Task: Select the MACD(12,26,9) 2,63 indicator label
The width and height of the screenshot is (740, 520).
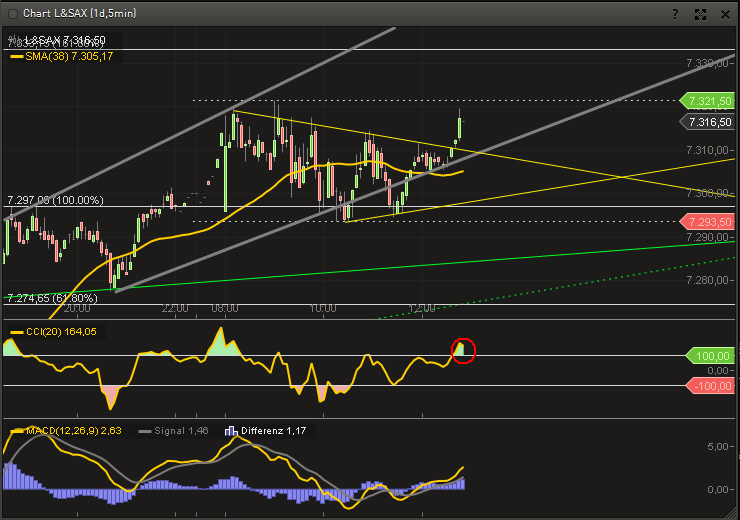Action: click(x=74, y=430)
